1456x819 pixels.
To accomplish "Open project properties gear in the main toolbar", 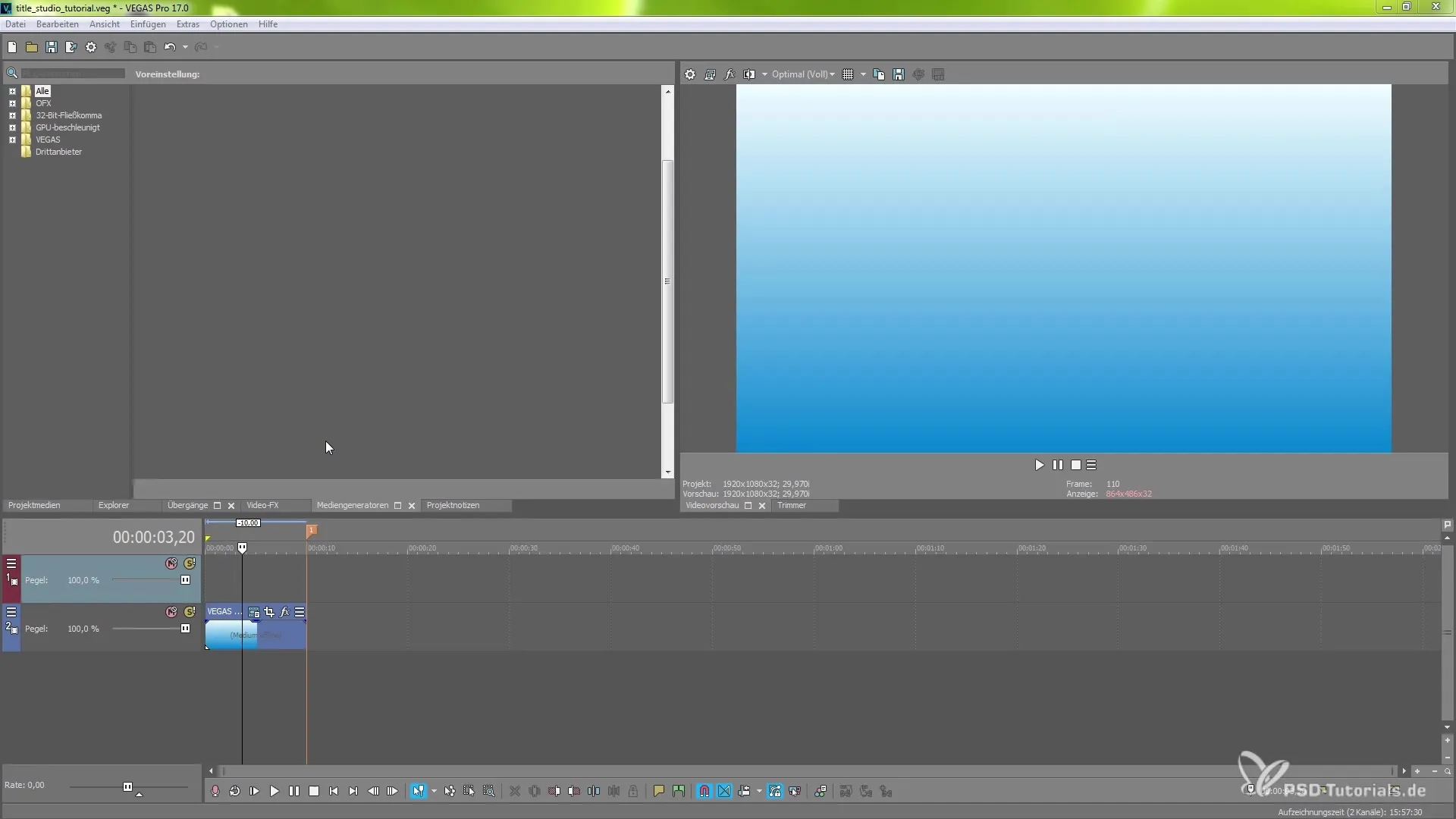I will (91, 47).
